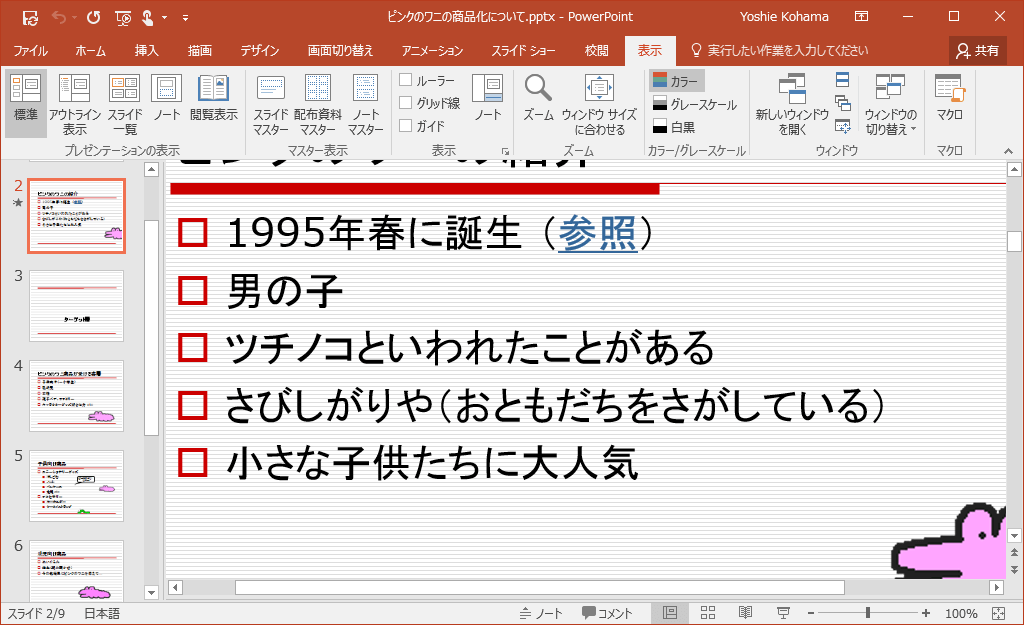Click the 共有 share button

coord(977,50)
